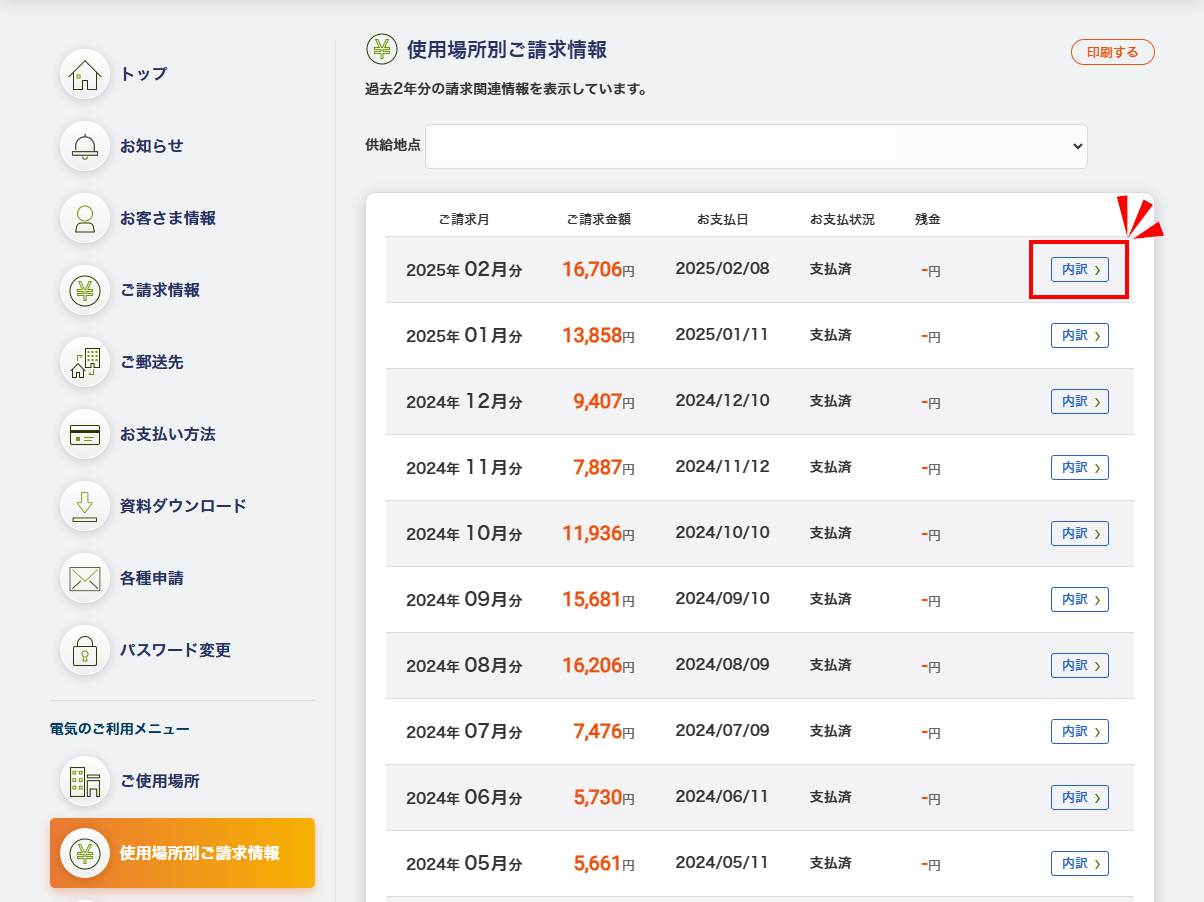Open 内訳 for 2024年08月分
The image size is (1204, 902).
pyautogui.click(x=1080, y=665)
